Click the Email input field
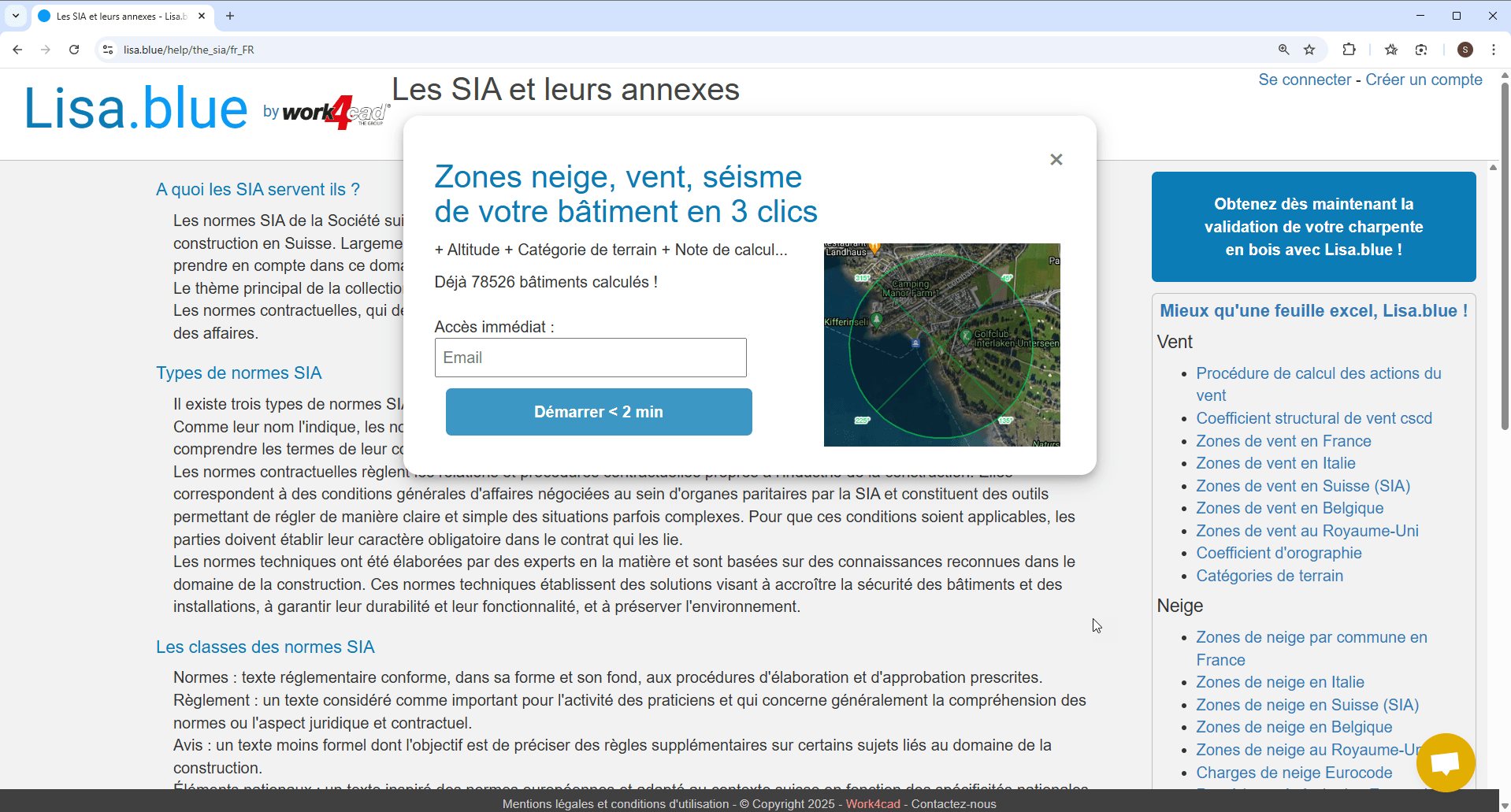This screenshot has height=812, width=1511. click(590, 358)
